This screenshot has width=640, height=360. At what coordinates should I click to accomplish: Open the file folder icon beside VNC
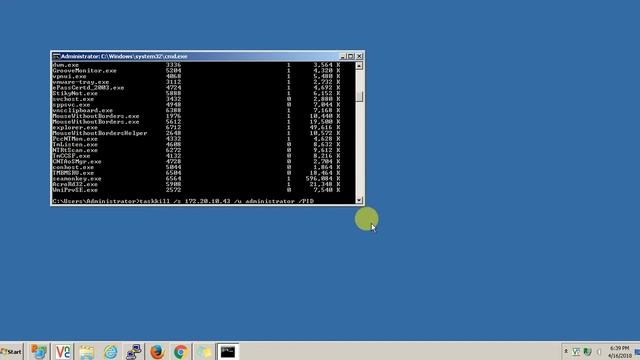click(87, 352)
